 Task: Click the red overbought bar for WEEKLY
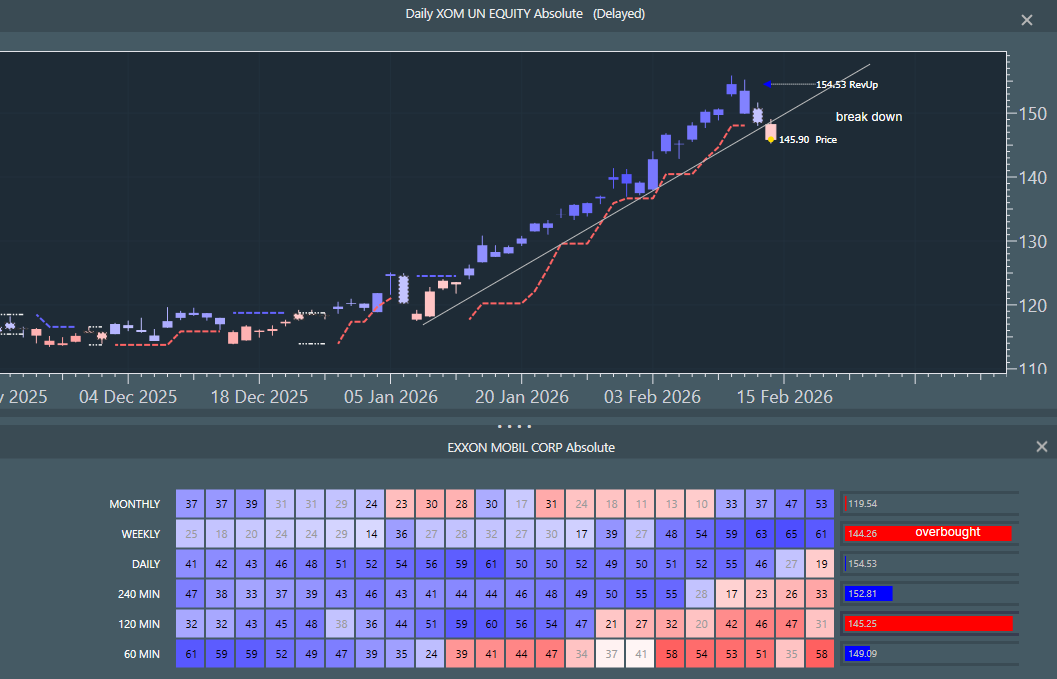click(928, 534)
